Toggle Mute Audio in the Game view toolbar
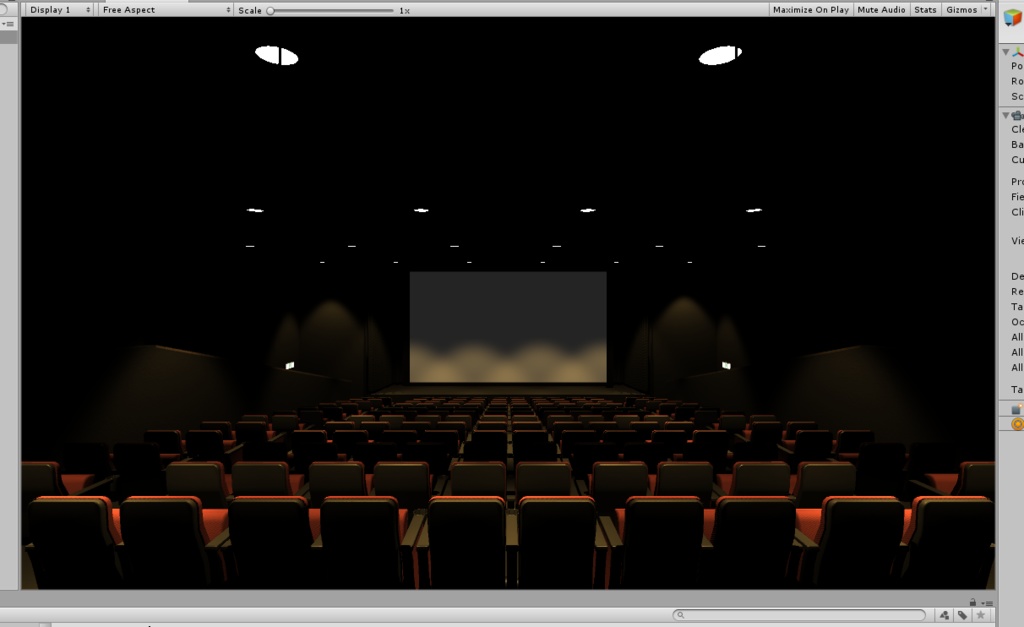This screenshot has height=627, width=1024. point(881,9)
